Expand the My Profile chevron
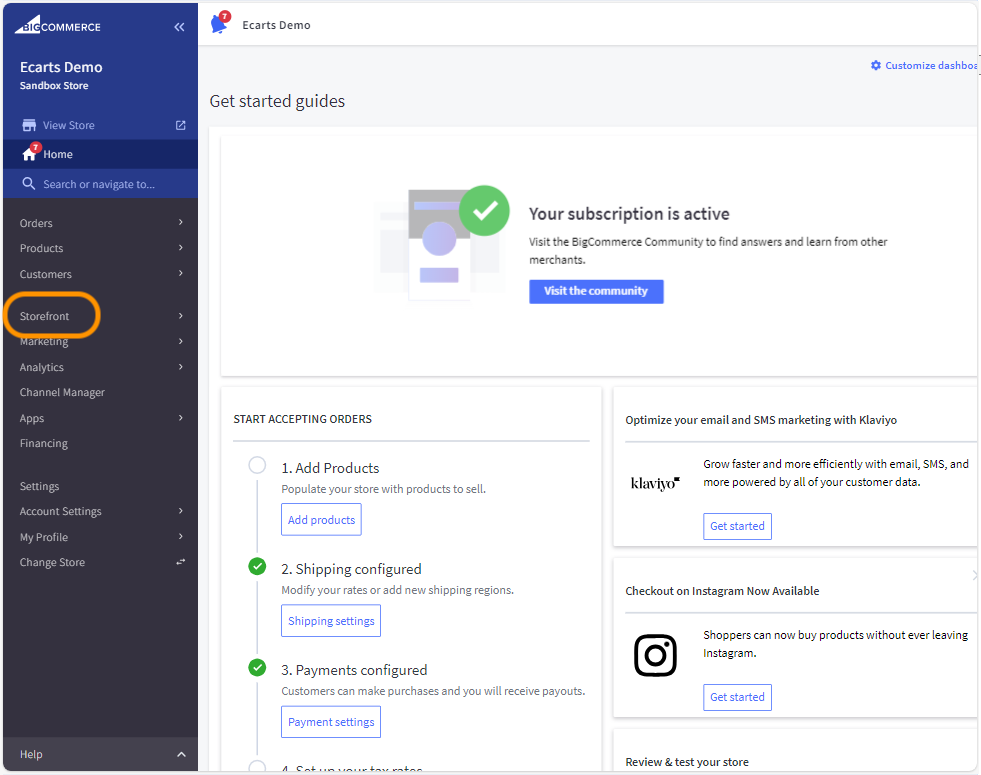Viewport: 981px width, 775px height. [180, 537]
